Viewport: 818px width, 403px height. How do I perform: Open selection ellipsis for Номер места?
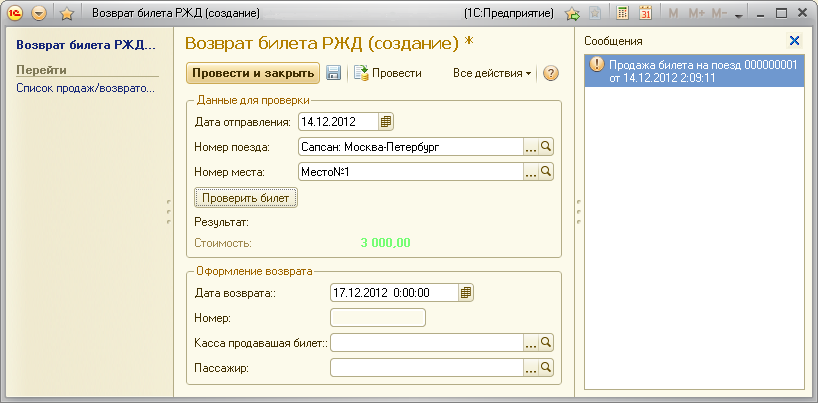point(531,172)
